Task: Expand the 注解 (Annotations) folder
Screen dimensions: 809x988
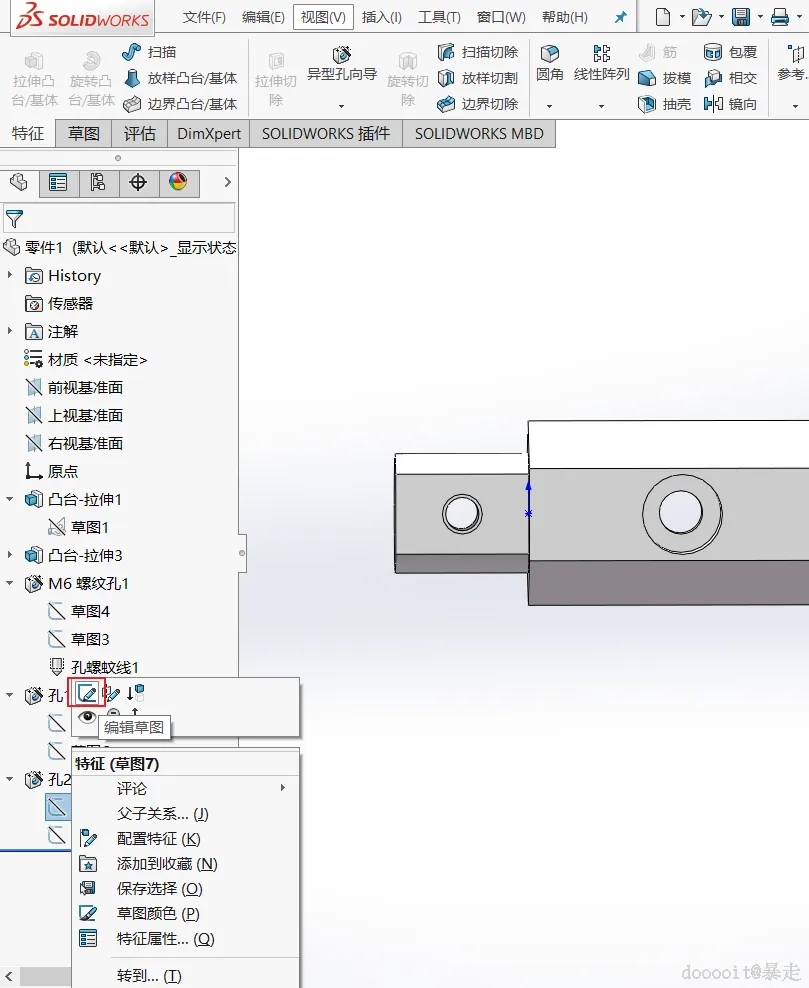Action: (10, 331)
